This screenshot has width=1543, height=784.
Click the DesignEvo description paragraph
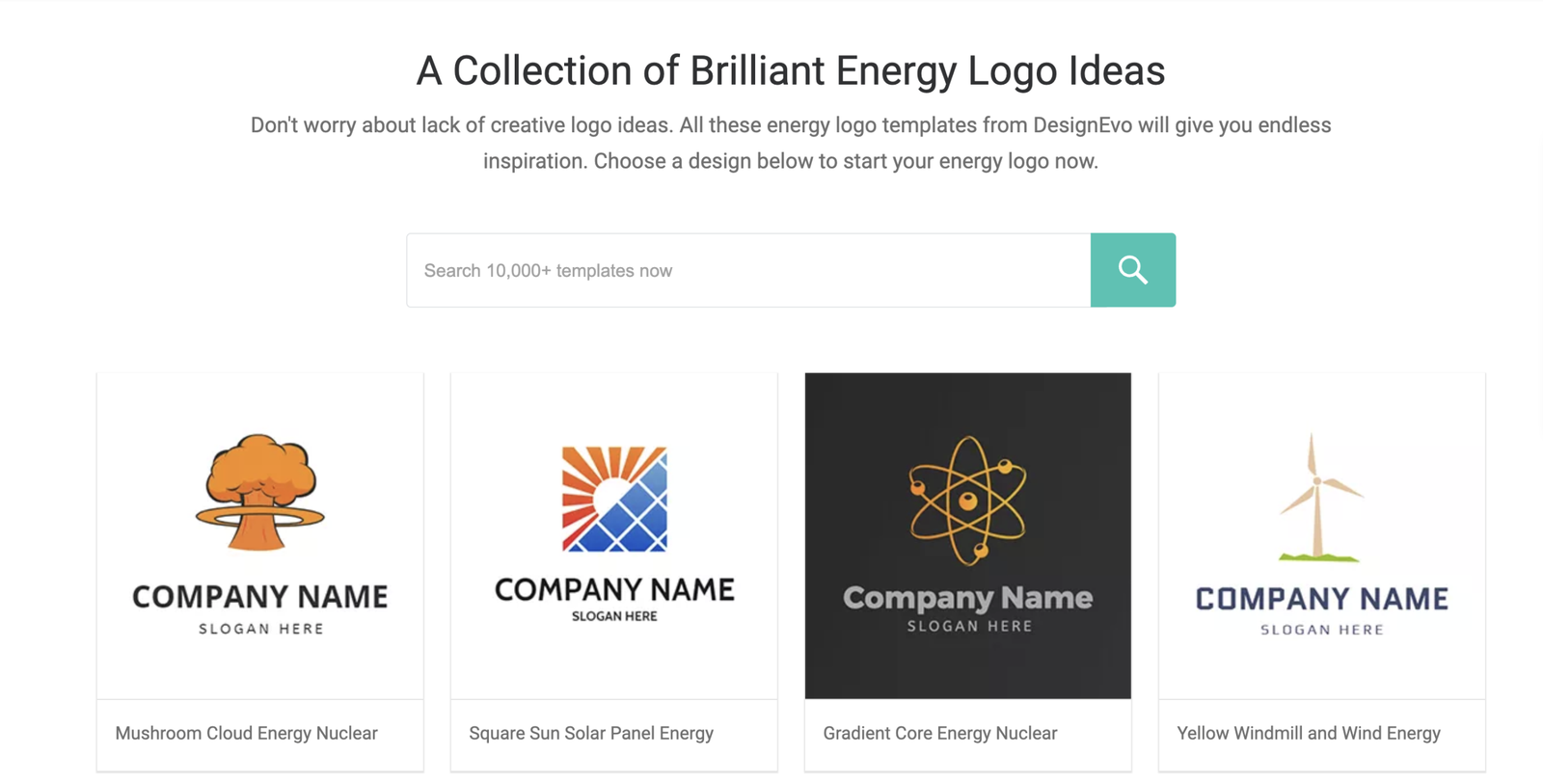791,143
